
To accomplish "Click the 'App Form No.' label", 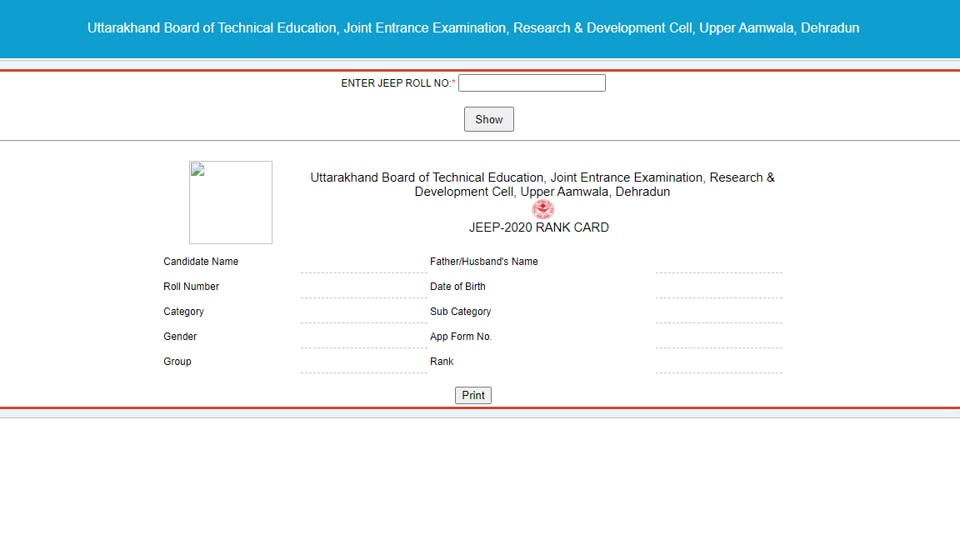I will [461, 337].
